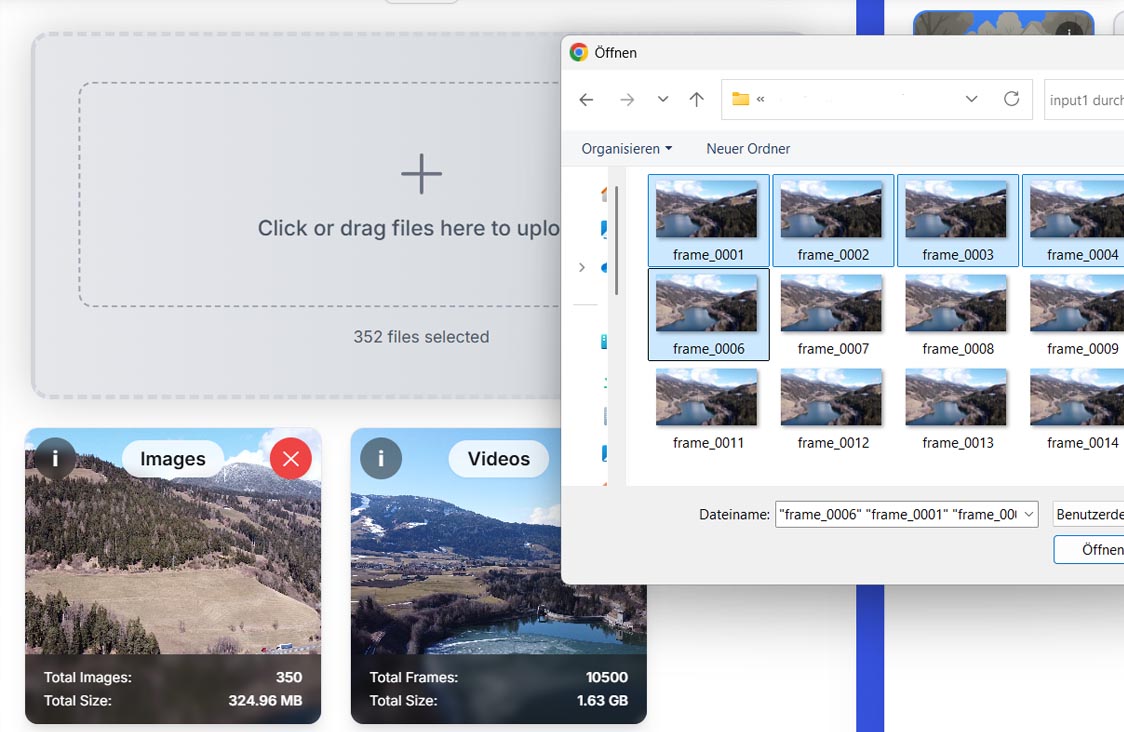The image size is (1124, 732).
Task: Navigate back in the file dialog
Action: coord(586,99)
